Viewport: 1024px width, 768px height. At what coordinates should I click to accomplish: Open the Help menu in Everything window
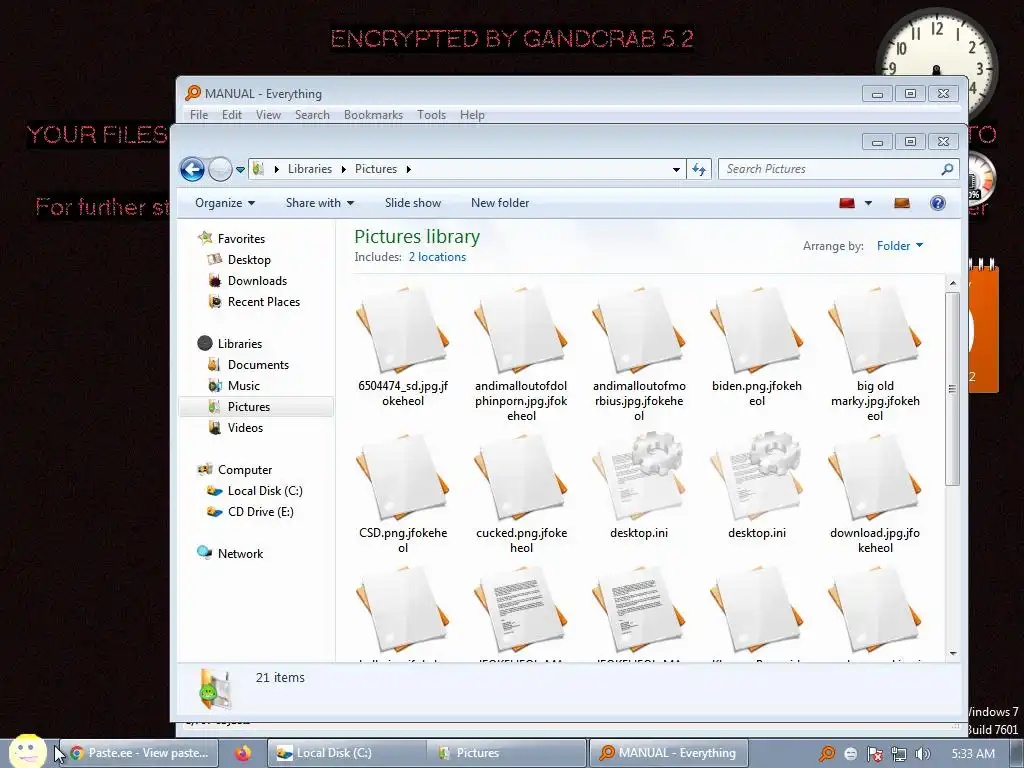tap(472, 115)
